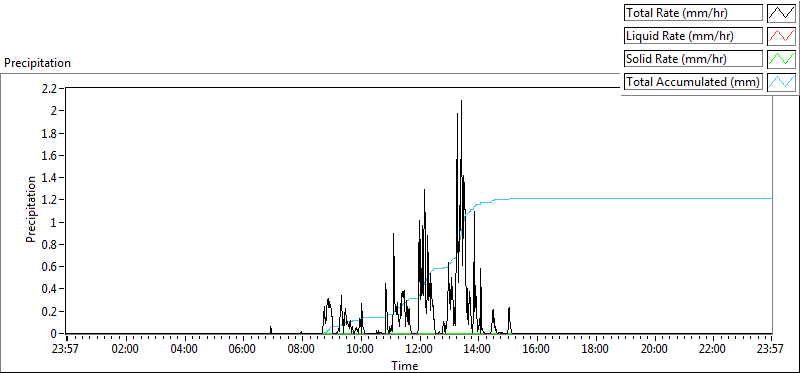Click the 02:00 x-axis tick label

click(x=126, y=350)
